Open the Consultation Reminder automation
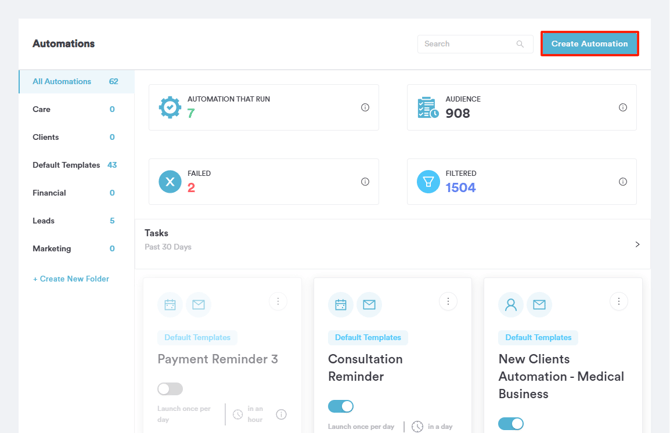Viewport: 670px width, 433px height. point(365,368)
